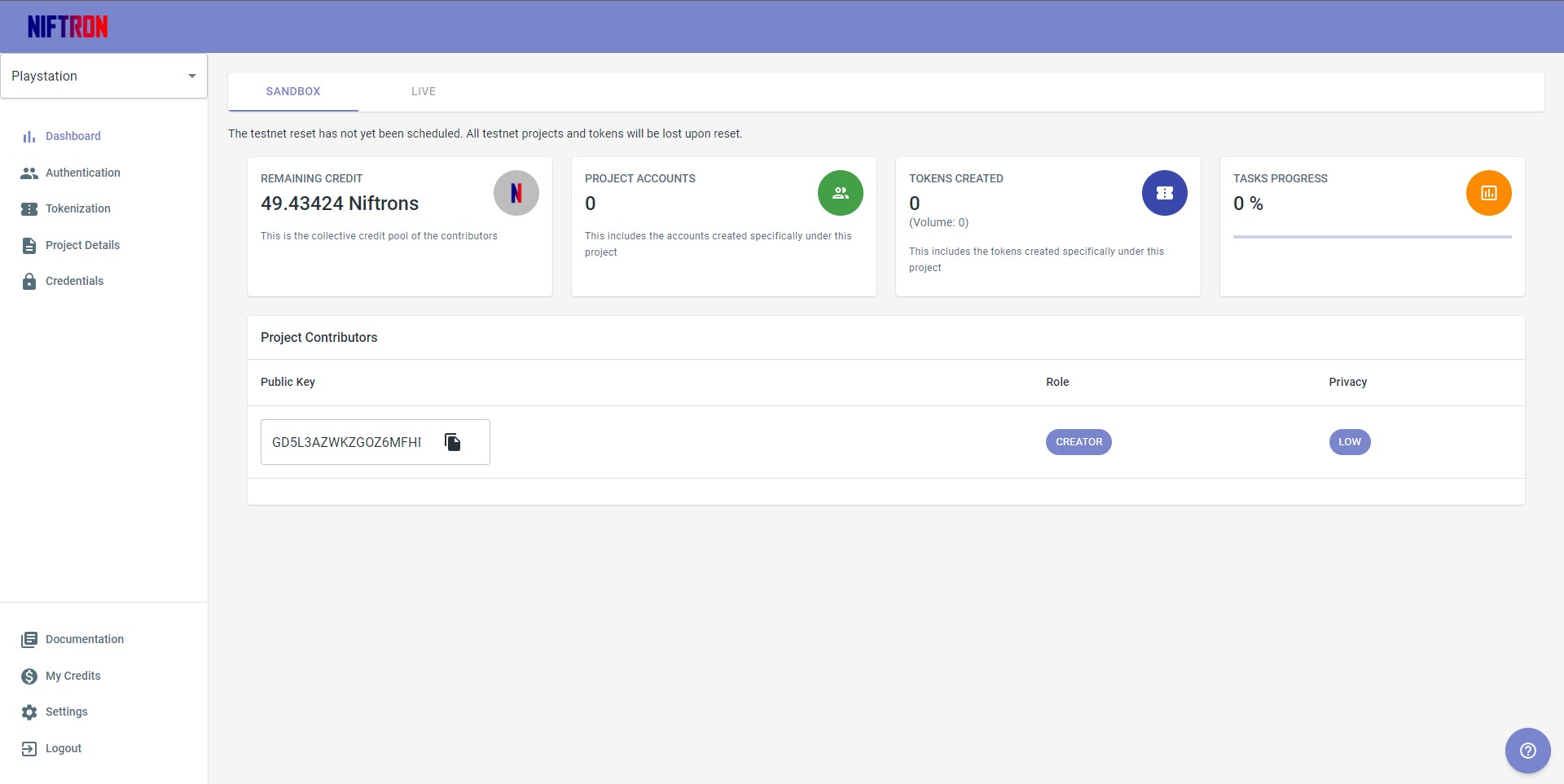Screen dimensions: 1564x784
Task: Click the Credentials lock icon
Action: click(x=29, y=282)
